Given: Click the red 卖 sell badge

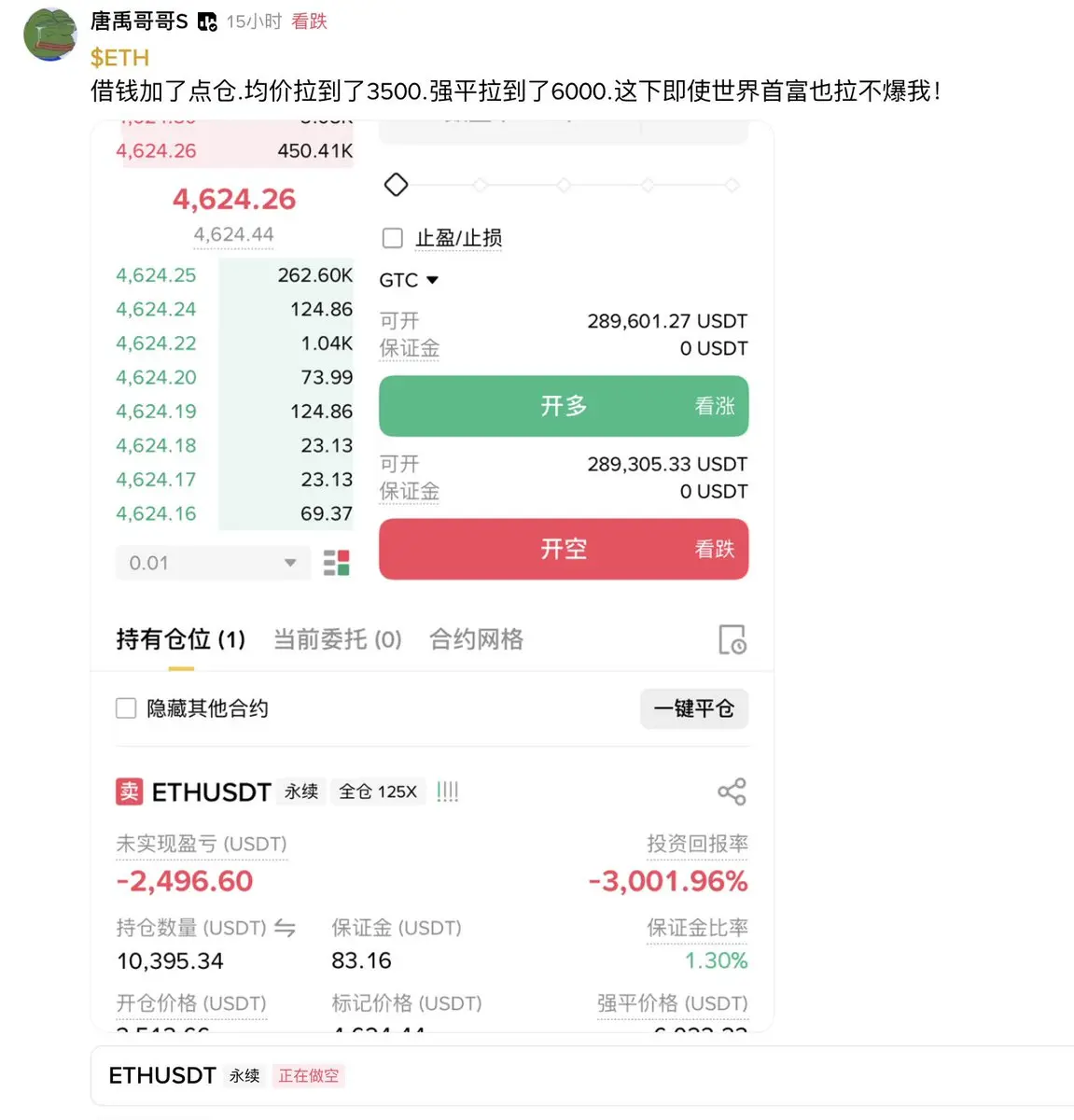Looking at the screenshot, I should pos(129,791).
